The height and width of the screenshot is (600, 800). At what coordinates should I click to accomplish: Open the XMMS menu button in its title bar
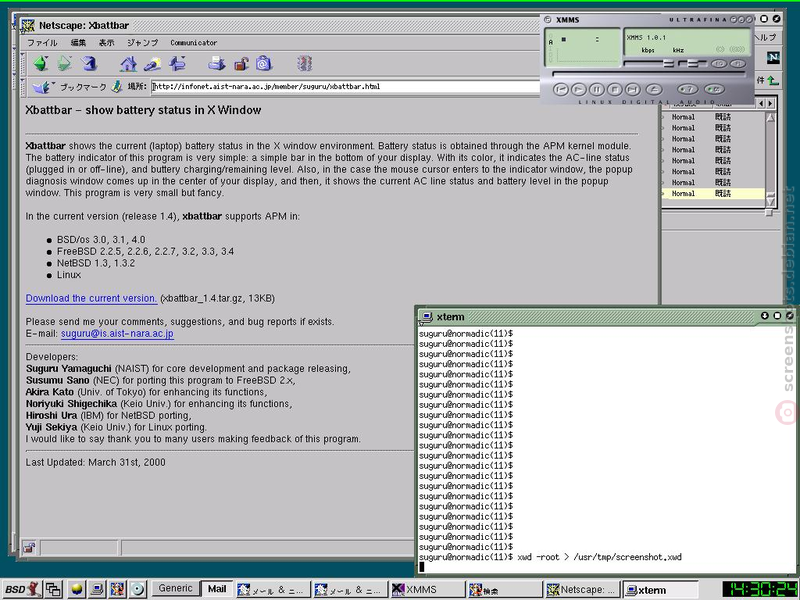[x=547, y=19]
